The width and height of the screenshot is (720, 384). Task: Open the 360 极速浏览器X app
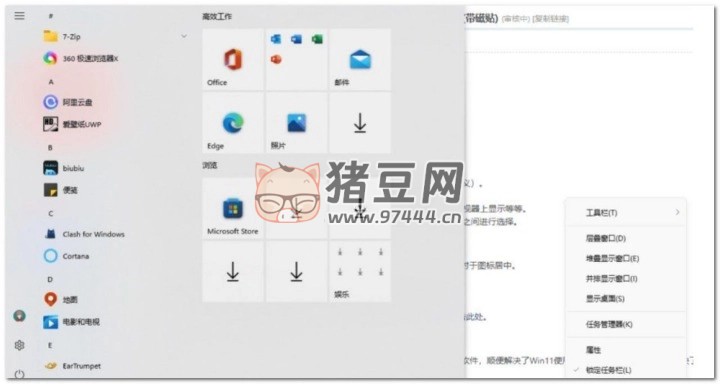(x=81, y=58)
